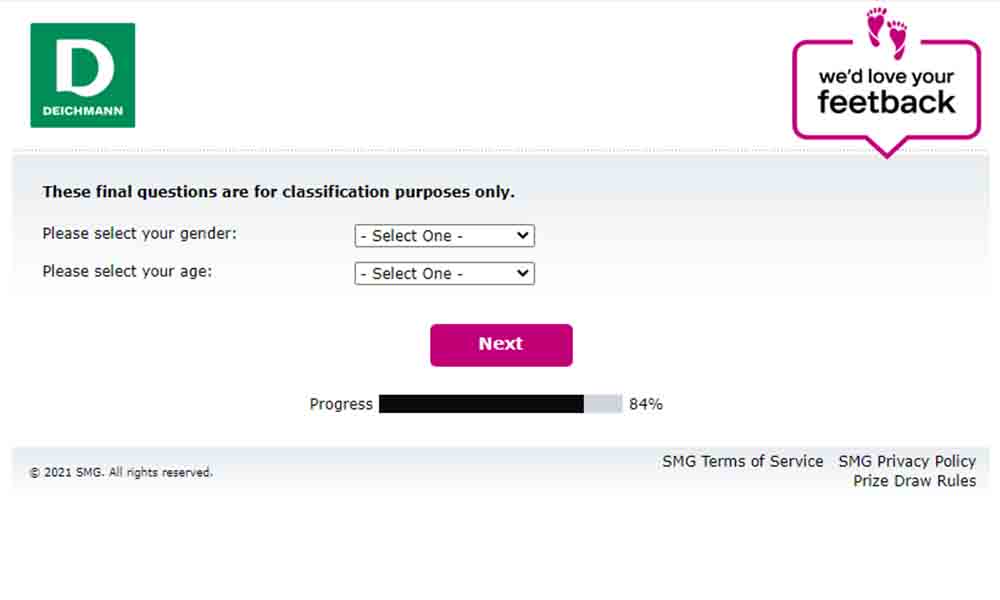Screen dimensions: 1000x600
Task: Click the classification purposes heading text
Action: point(278,192)
